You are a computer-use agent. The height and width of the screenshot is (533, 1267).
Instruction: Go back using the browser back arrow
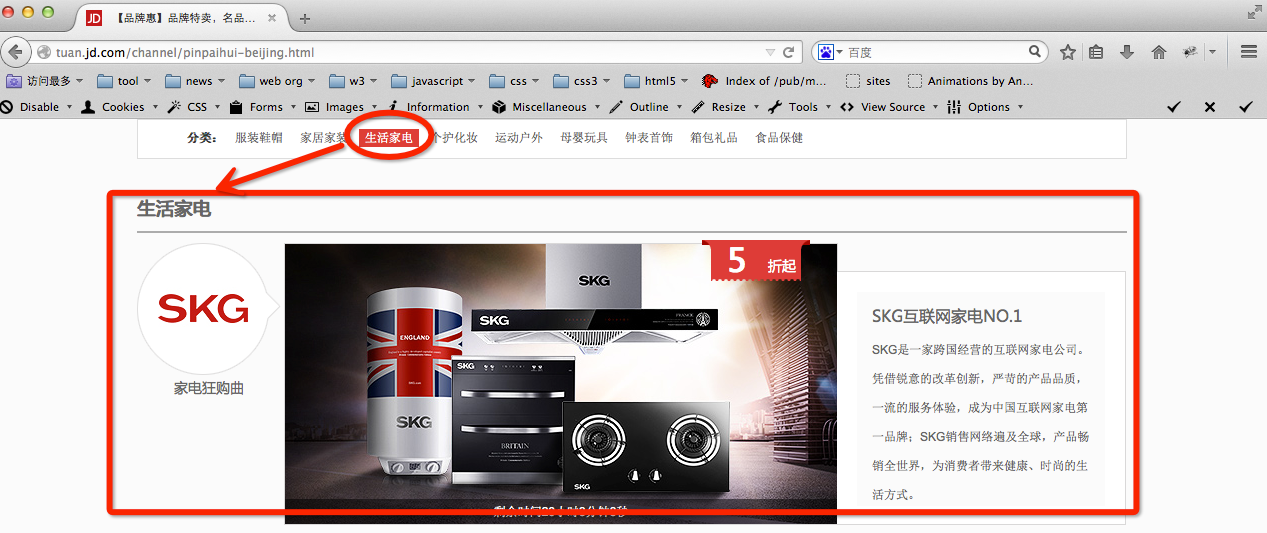pos(16,52)
